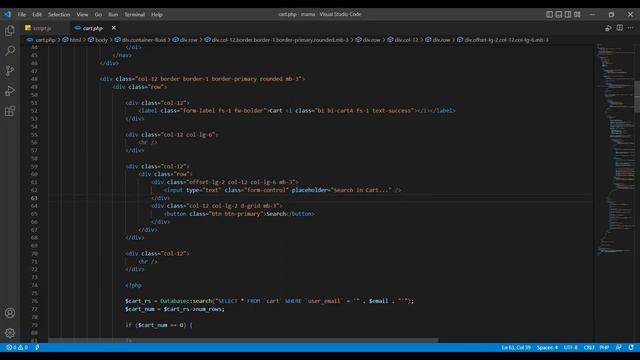Click the 'Search in Cart...' placeholder text
The width and height of the screenshot is (640, 360).
(362, 190)
